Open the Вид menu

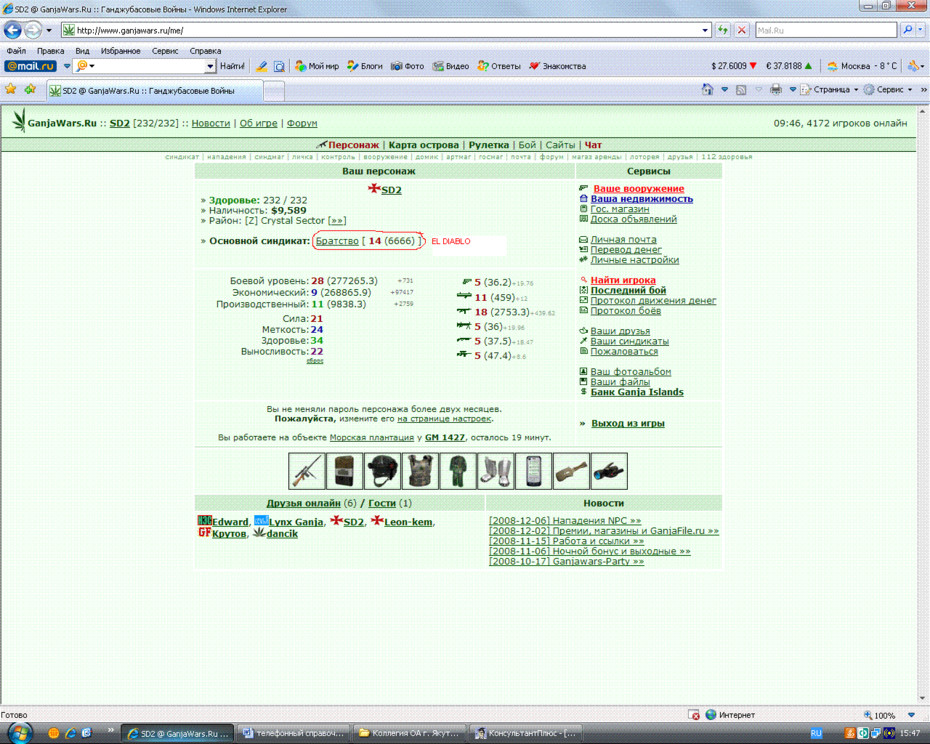(x=82, y=51)
